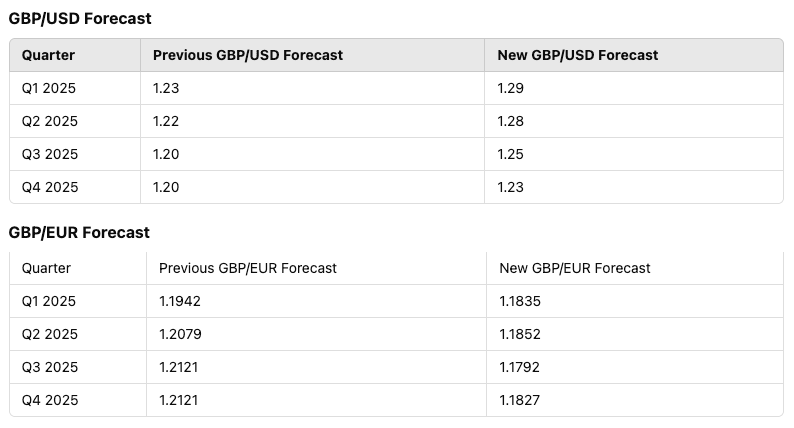
Task: Click the Quarter header in GBP/USD table
Action: point(48,55)
